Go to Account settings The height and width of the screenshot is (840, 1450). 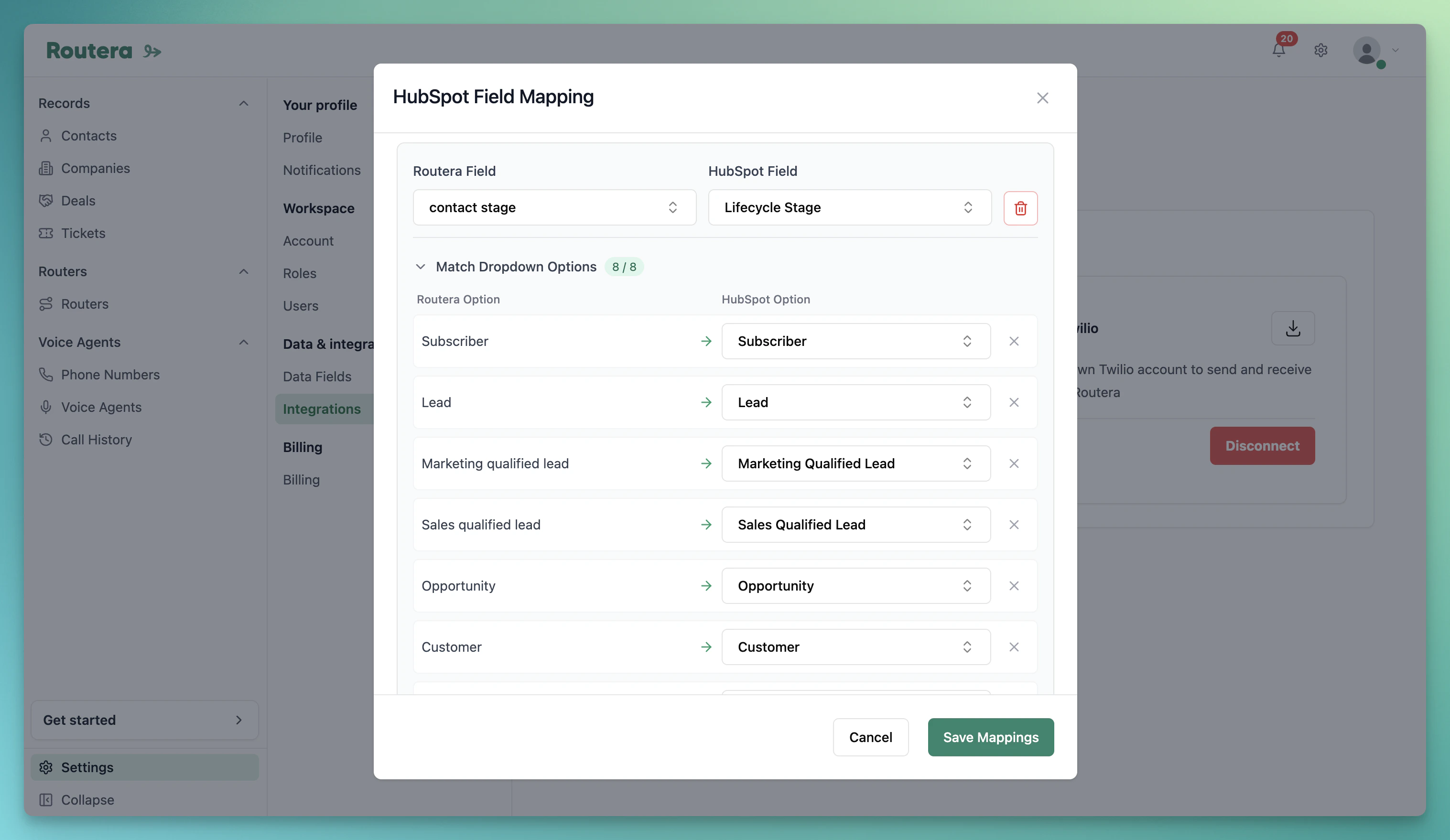click(308, 241)
